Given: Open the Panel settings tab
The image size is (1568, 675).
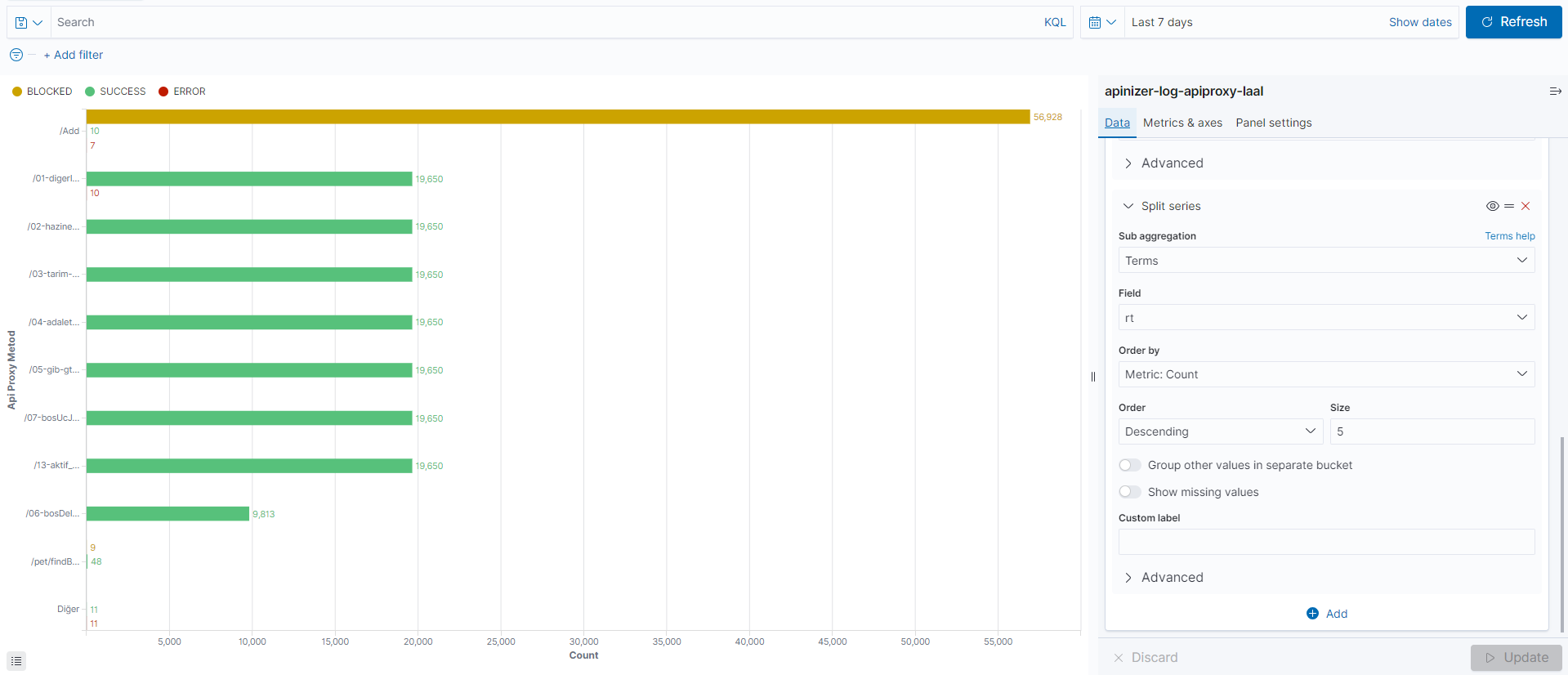Looking at the screenshot, I should (x=1273, y=123).
